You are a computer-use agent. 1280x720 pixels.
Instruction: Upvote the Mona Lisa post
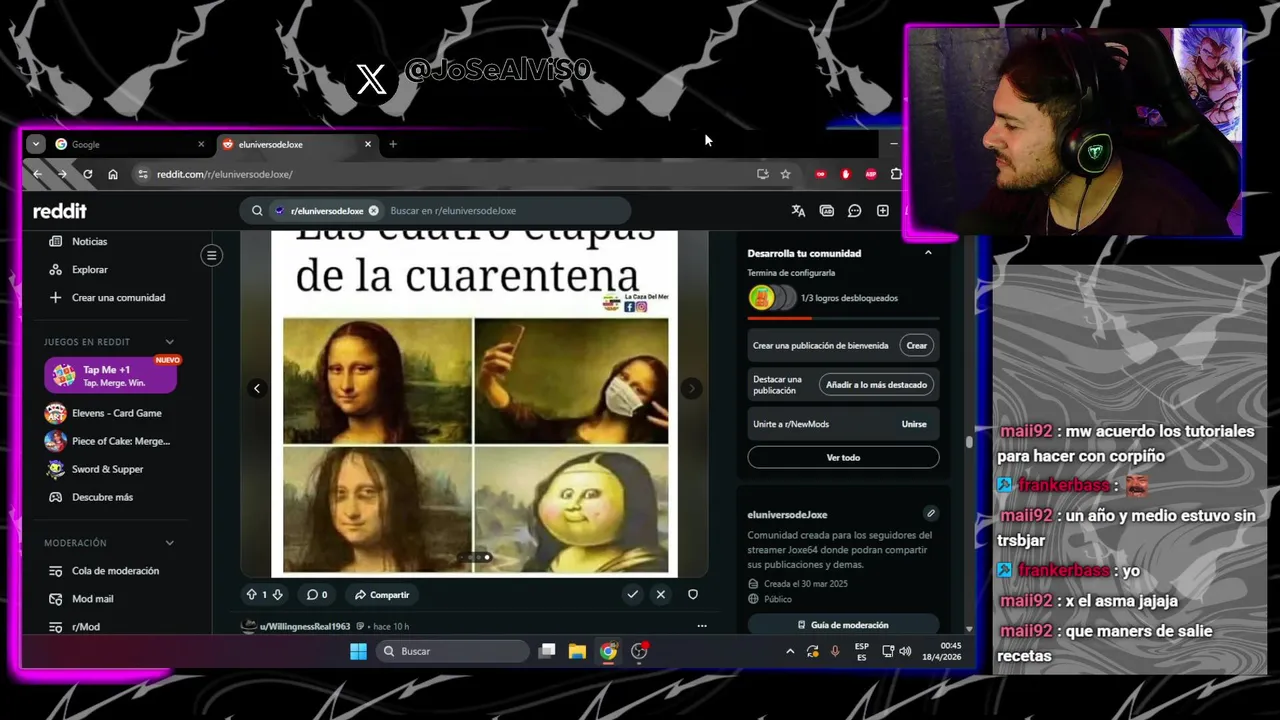(252, 594)
